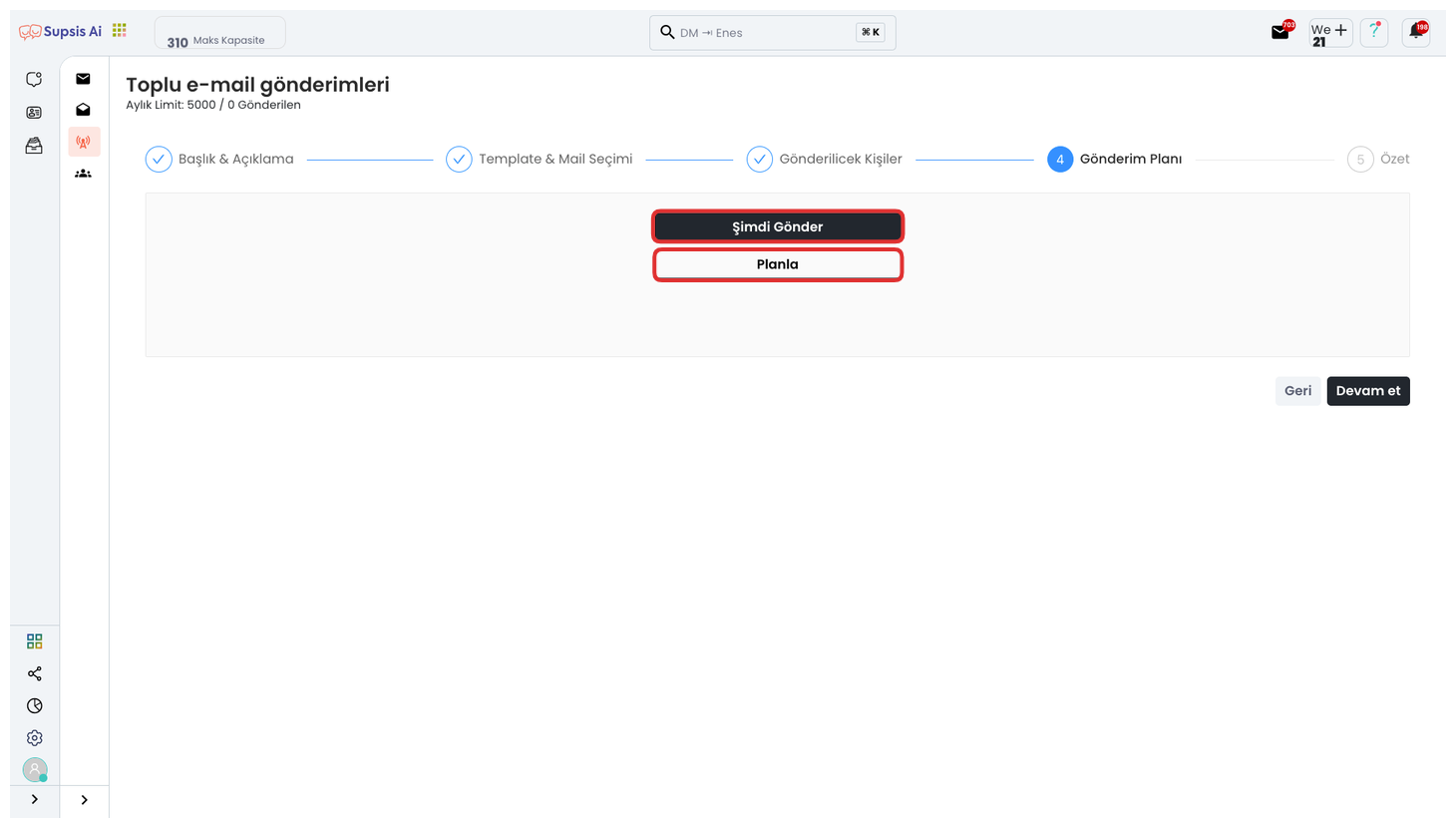This screenshot has width=1456, height=828.
Task: Open the inbox tray sidebar icon
Action: pos(34,146)
